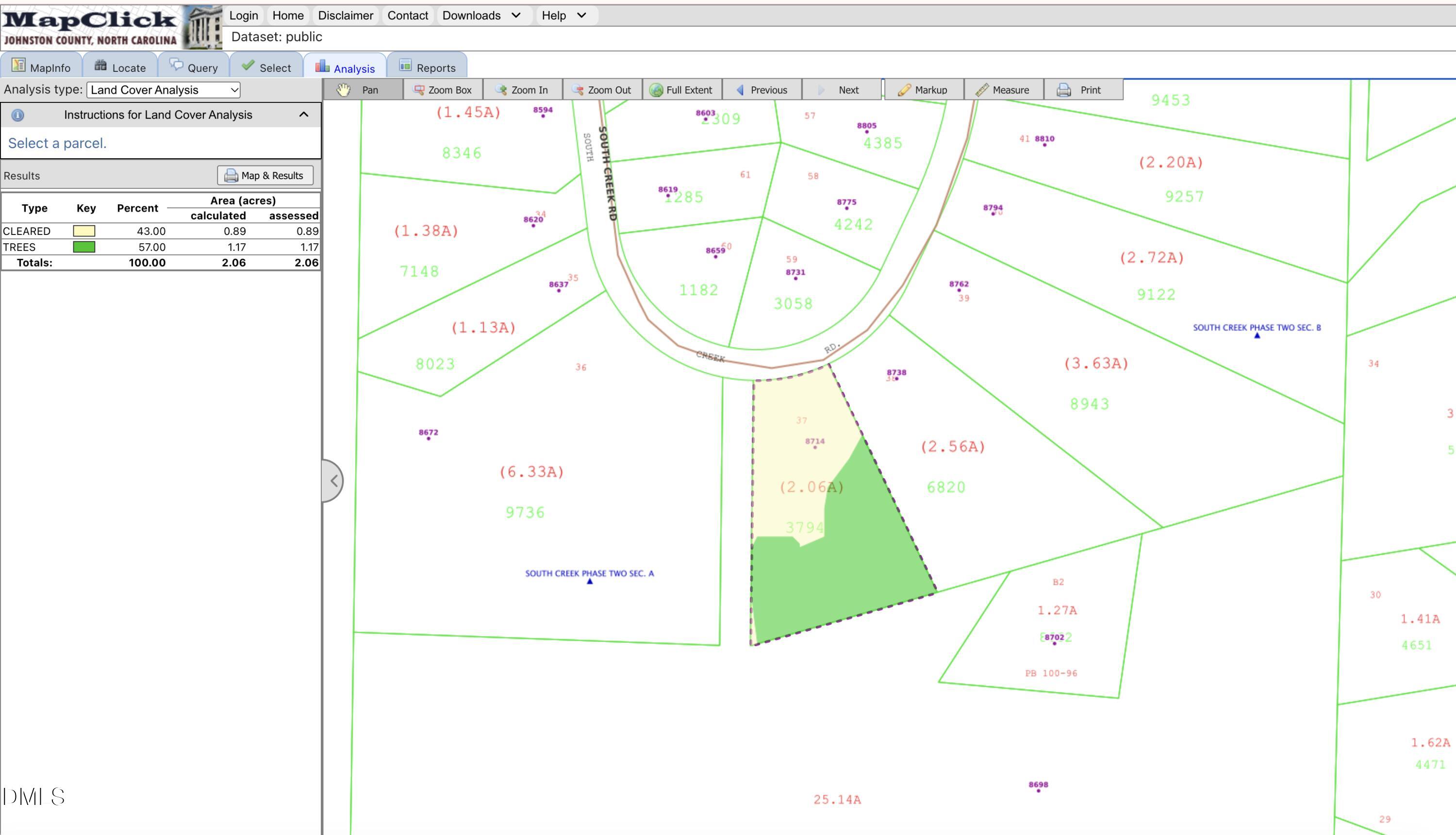Collapse the left side panel arrow
This screenshot has height=835, width=1456.
pyautogui.click(x=333, y=481)
